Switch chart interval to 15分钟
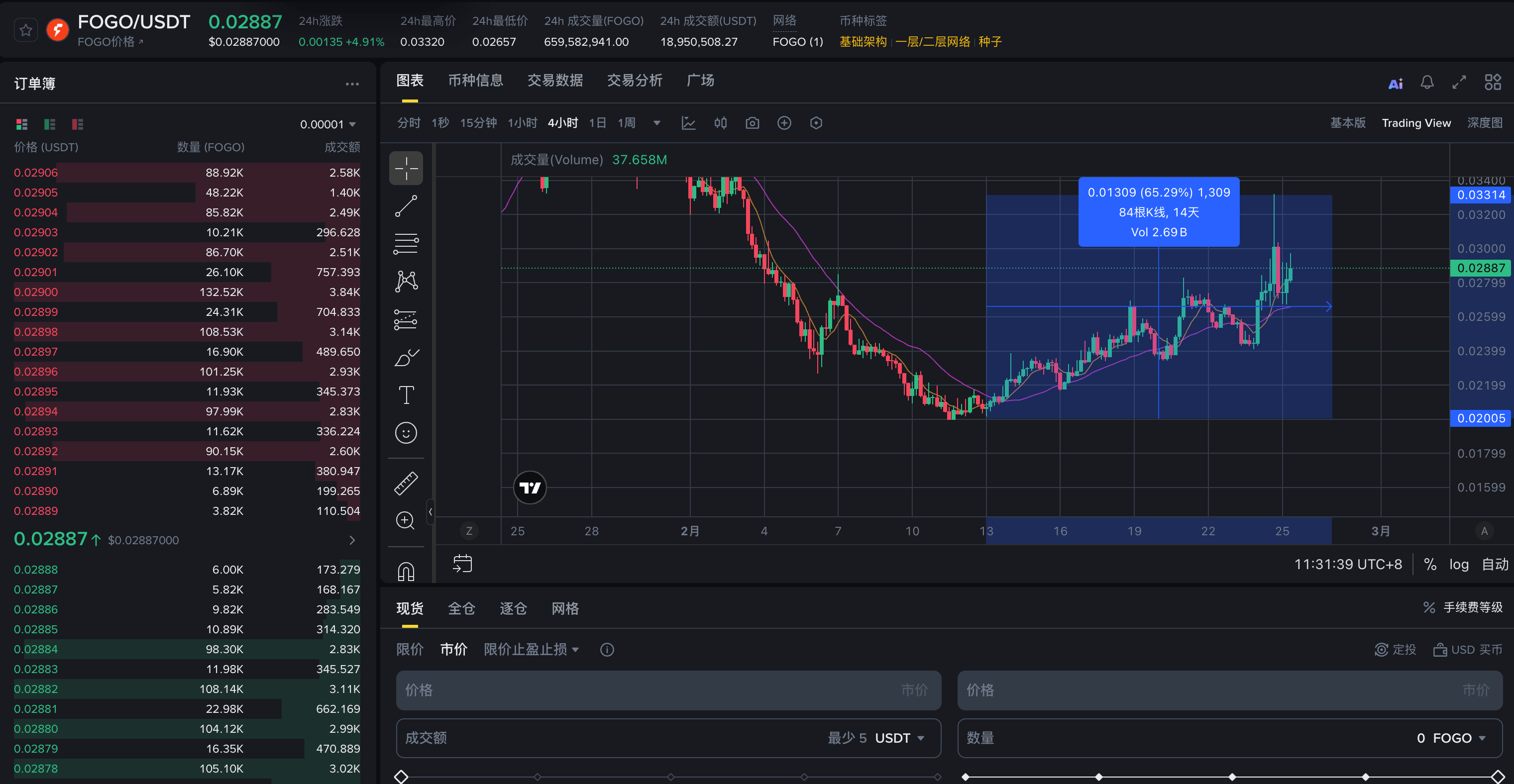This screenshot has height=784, width=1514. 478,123
